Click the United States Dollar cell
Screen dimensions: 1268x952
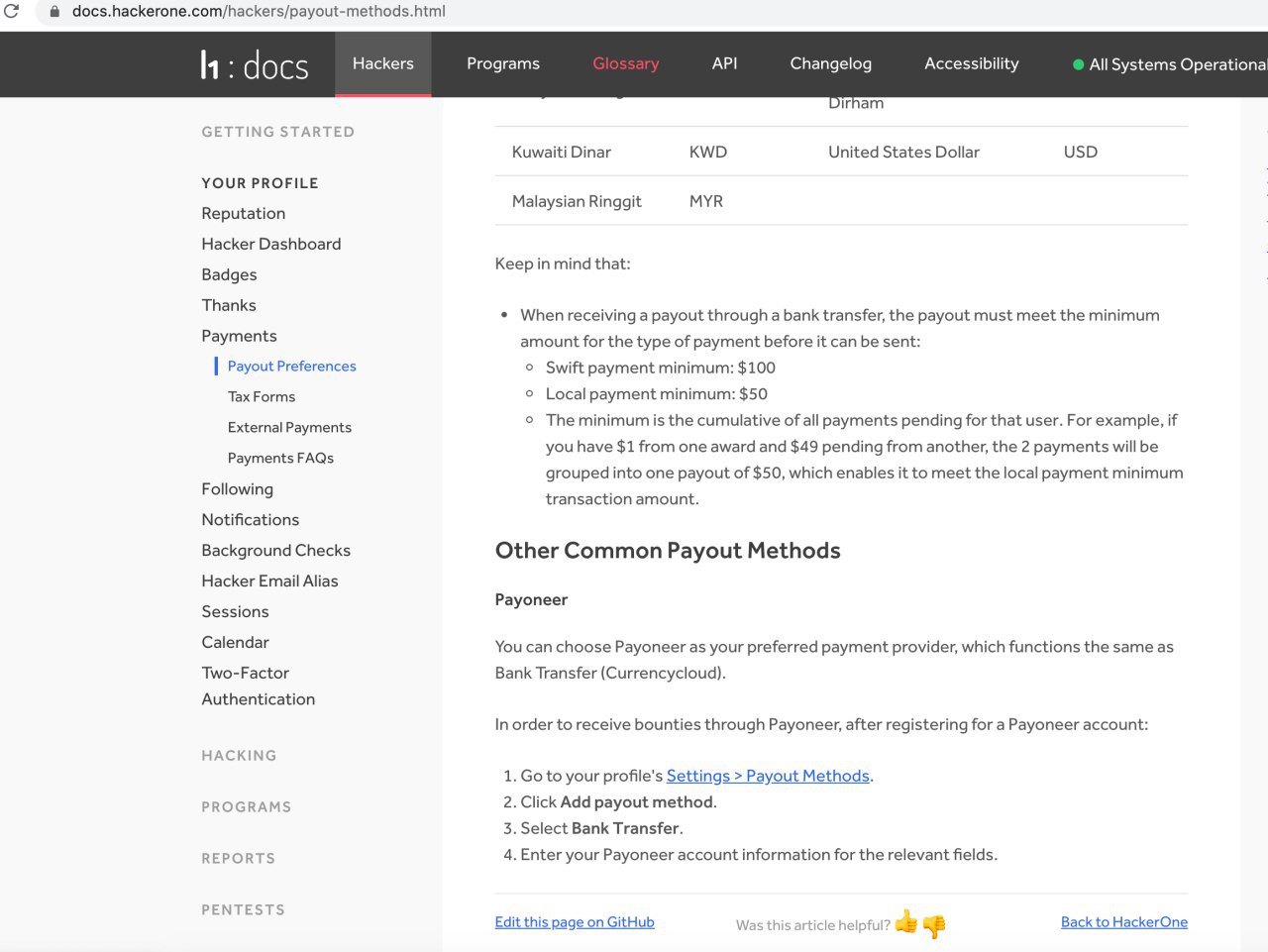(x=903, y=152)
